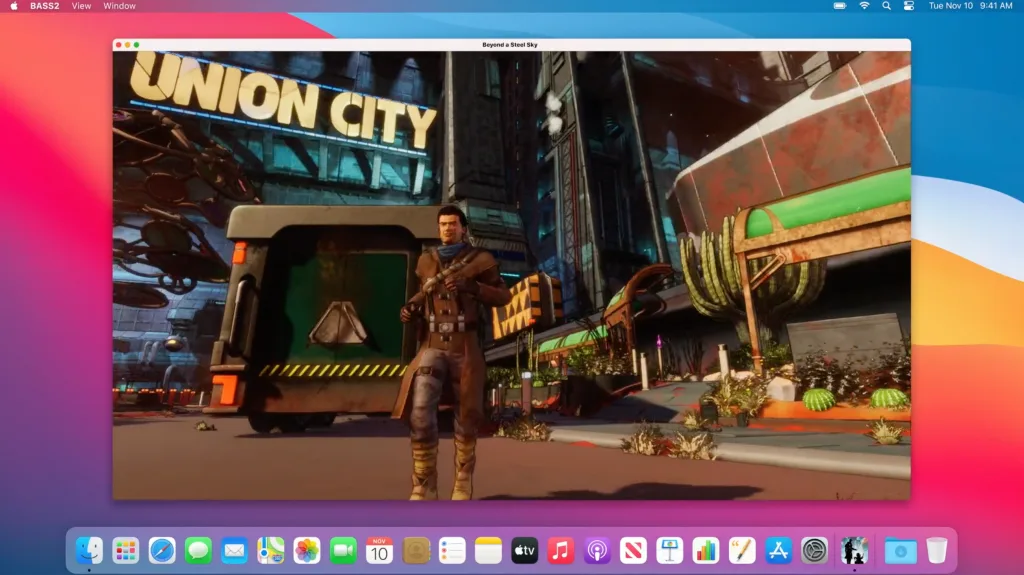
Task: Open Launchpad from the dock
Action: click(x=125, y=550)
